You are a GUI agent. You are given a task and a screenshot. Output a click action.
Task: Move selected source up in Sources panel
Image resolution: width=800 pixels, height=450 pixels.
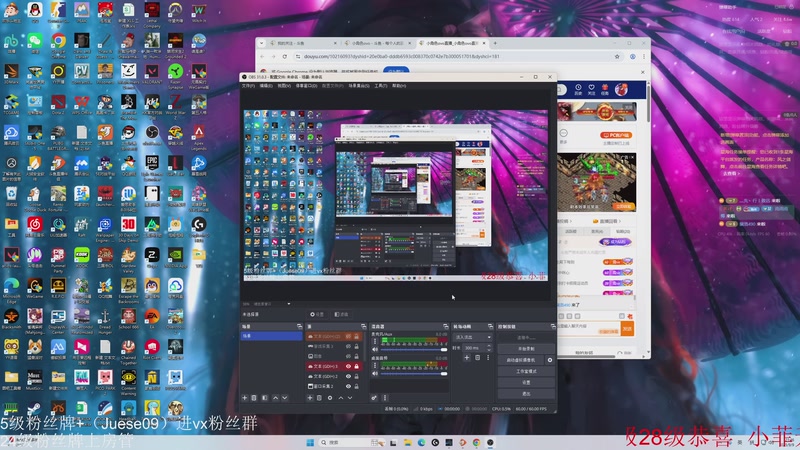tap(341, 398)
